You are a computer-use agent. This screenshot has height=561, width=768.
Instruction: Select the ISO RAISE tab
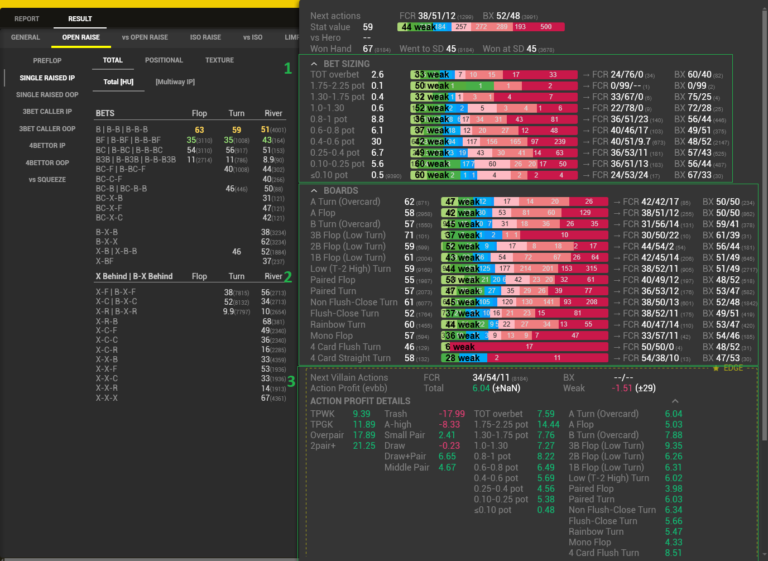204,37
